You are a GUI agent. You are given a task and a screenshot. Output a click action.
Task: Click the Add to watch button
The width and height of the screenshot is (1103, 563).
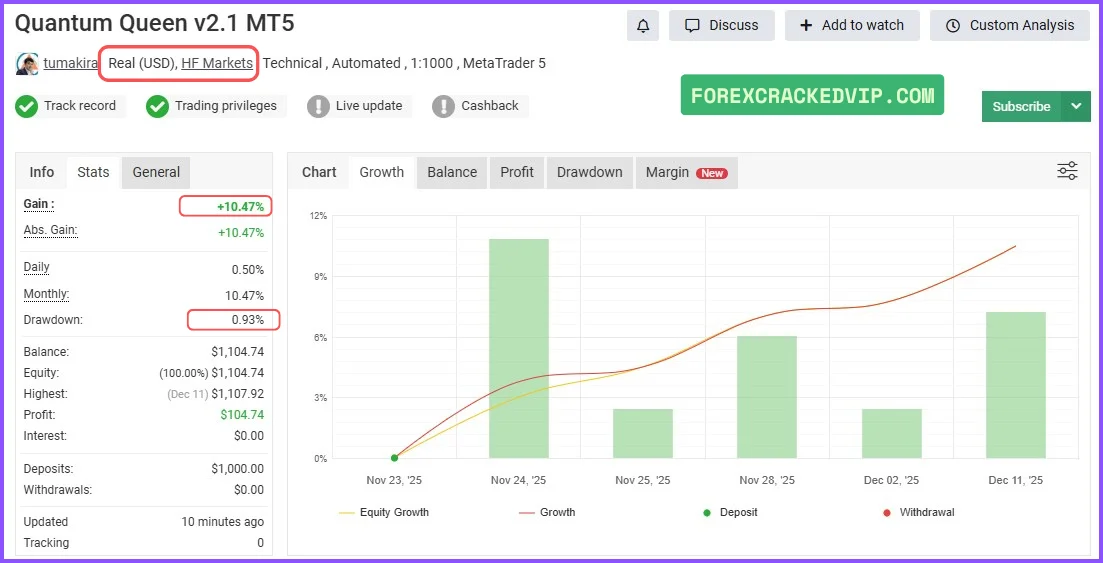pos(852,26)
